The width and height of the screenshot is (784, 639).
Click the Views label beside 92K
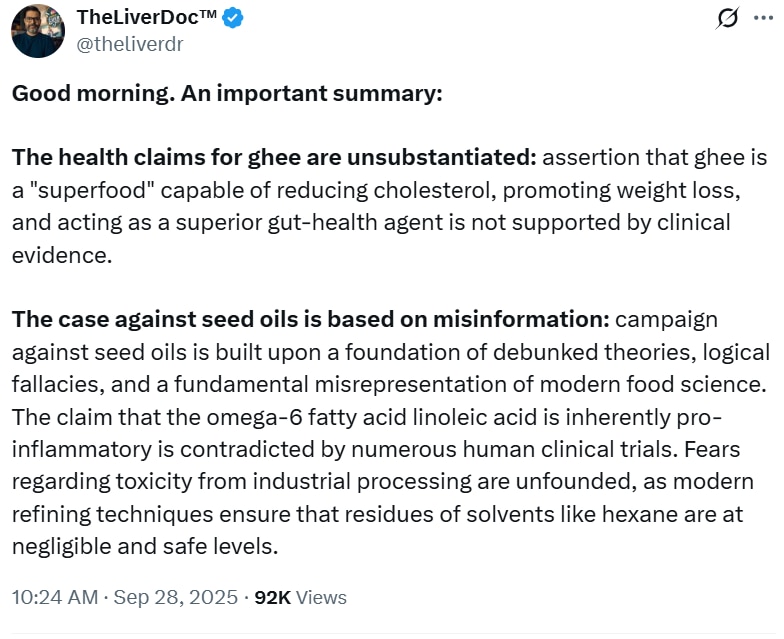click(321, 597)
